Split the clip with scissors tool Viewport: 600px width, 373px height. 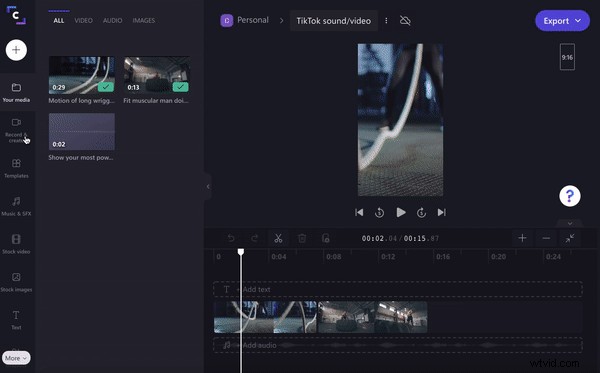point(278,238)
